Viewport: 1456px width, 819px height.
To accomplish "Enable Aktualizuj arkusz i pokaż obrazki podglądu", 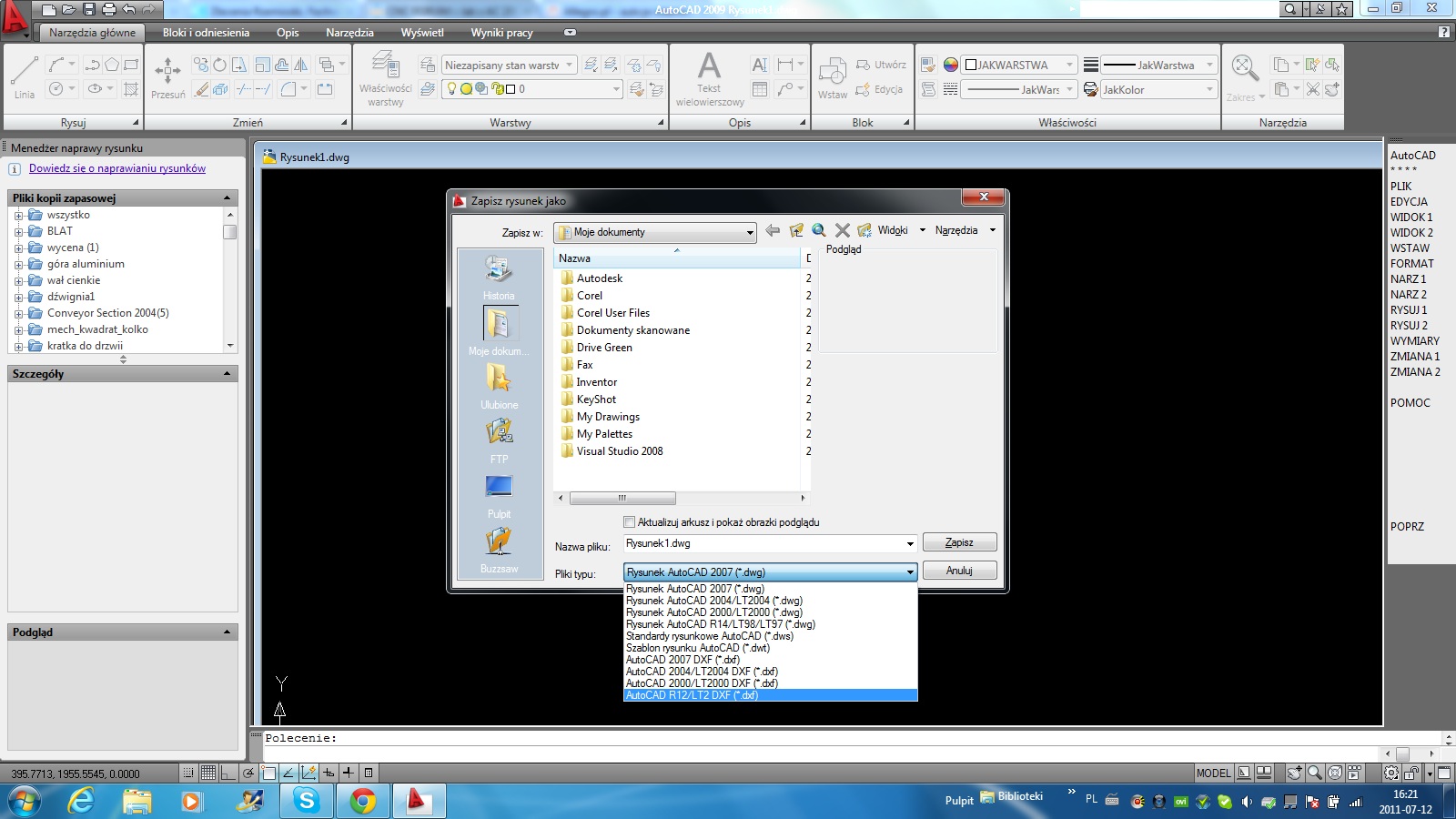I will coord(629,522).
